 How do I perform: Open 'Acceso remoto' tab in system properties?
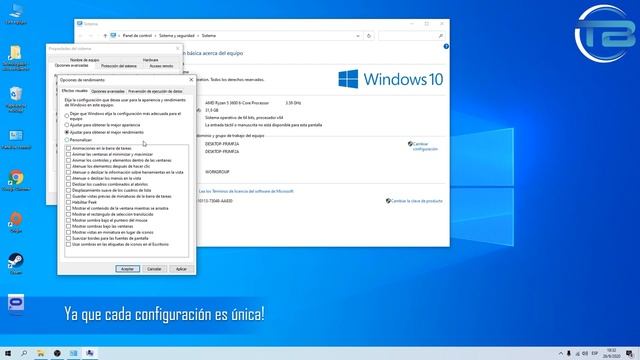click(161, 66)
